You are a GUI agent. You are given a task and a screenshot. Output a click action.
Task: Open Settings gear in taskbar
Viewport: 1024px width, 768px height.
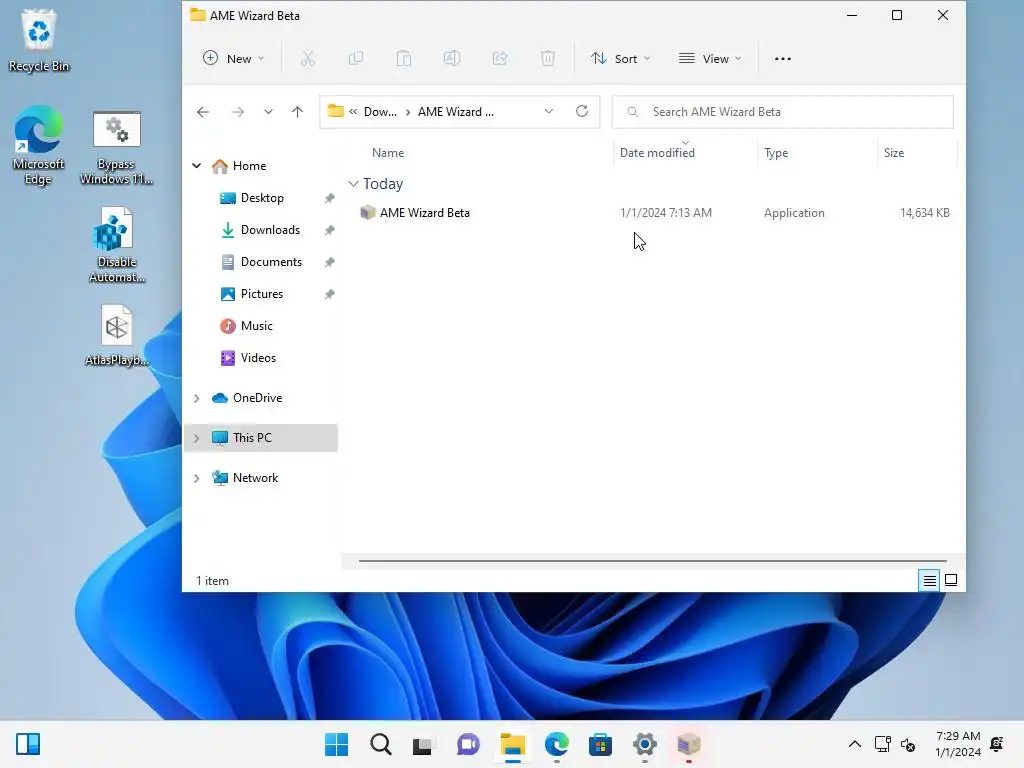645,744
